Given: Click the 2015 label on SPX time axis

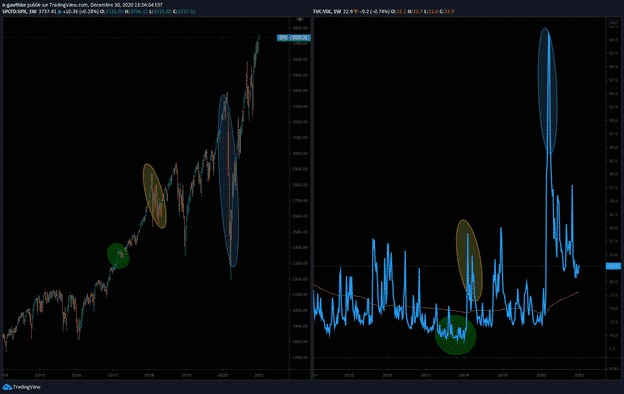Looking at the screenshot, I should coord(40,375).
